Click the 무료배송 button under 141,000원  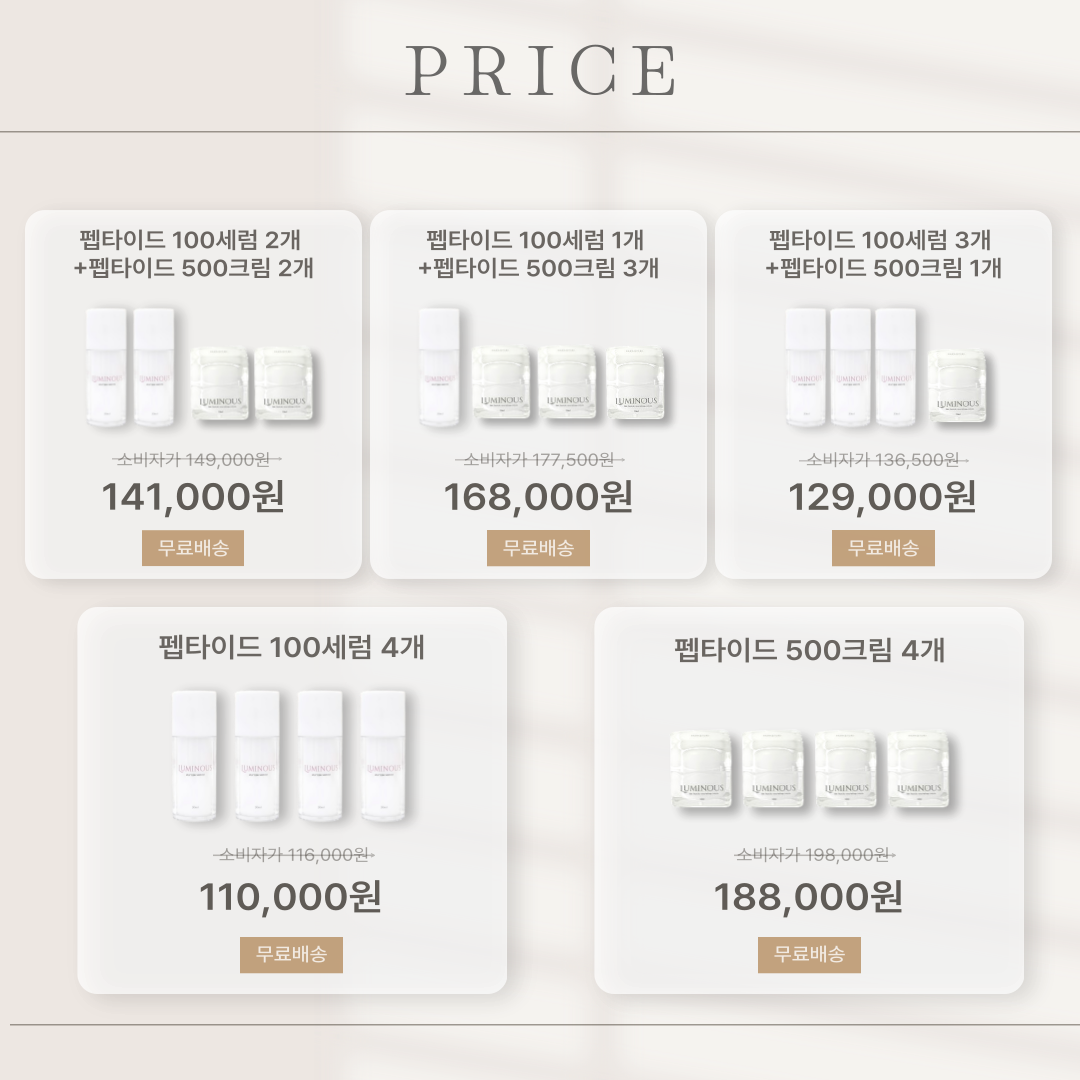click(x=193, y=548)
